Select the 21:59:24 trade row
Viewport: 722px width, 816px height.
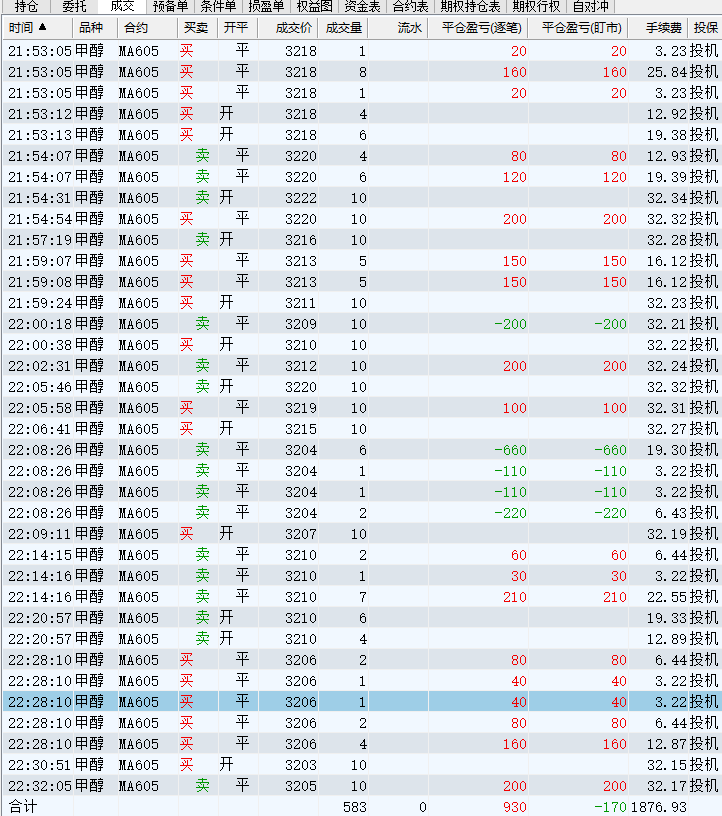(x=362, y=303)
